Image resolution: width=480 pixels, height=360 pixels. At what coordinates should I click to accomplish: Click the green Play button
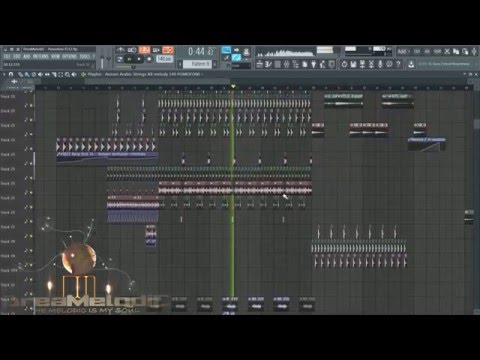[129, 59]
